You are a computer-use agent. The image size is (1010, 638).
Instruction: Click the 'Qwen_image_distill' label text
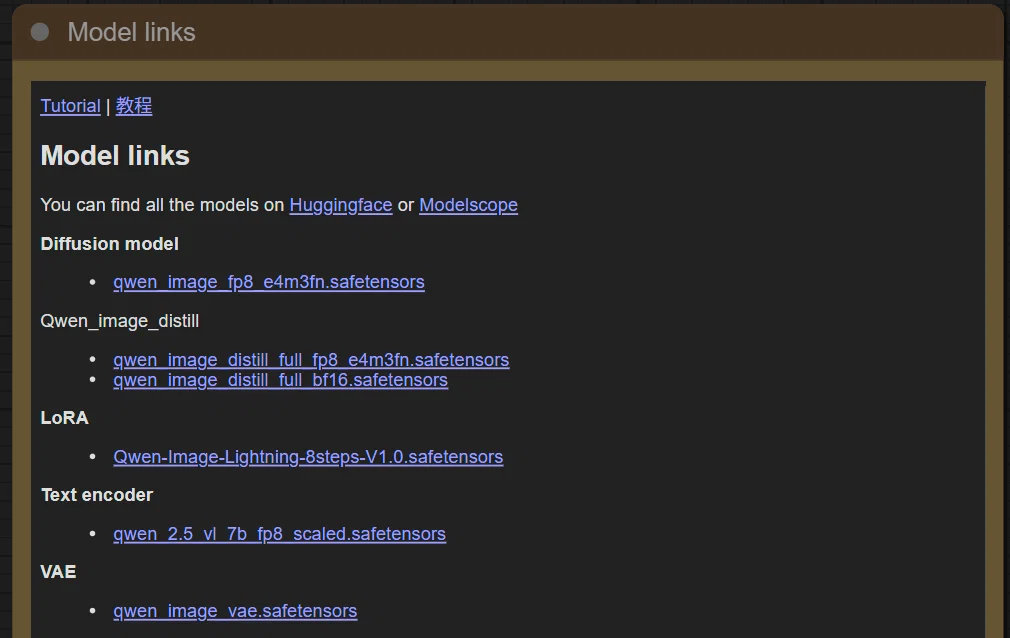[120, 321]
